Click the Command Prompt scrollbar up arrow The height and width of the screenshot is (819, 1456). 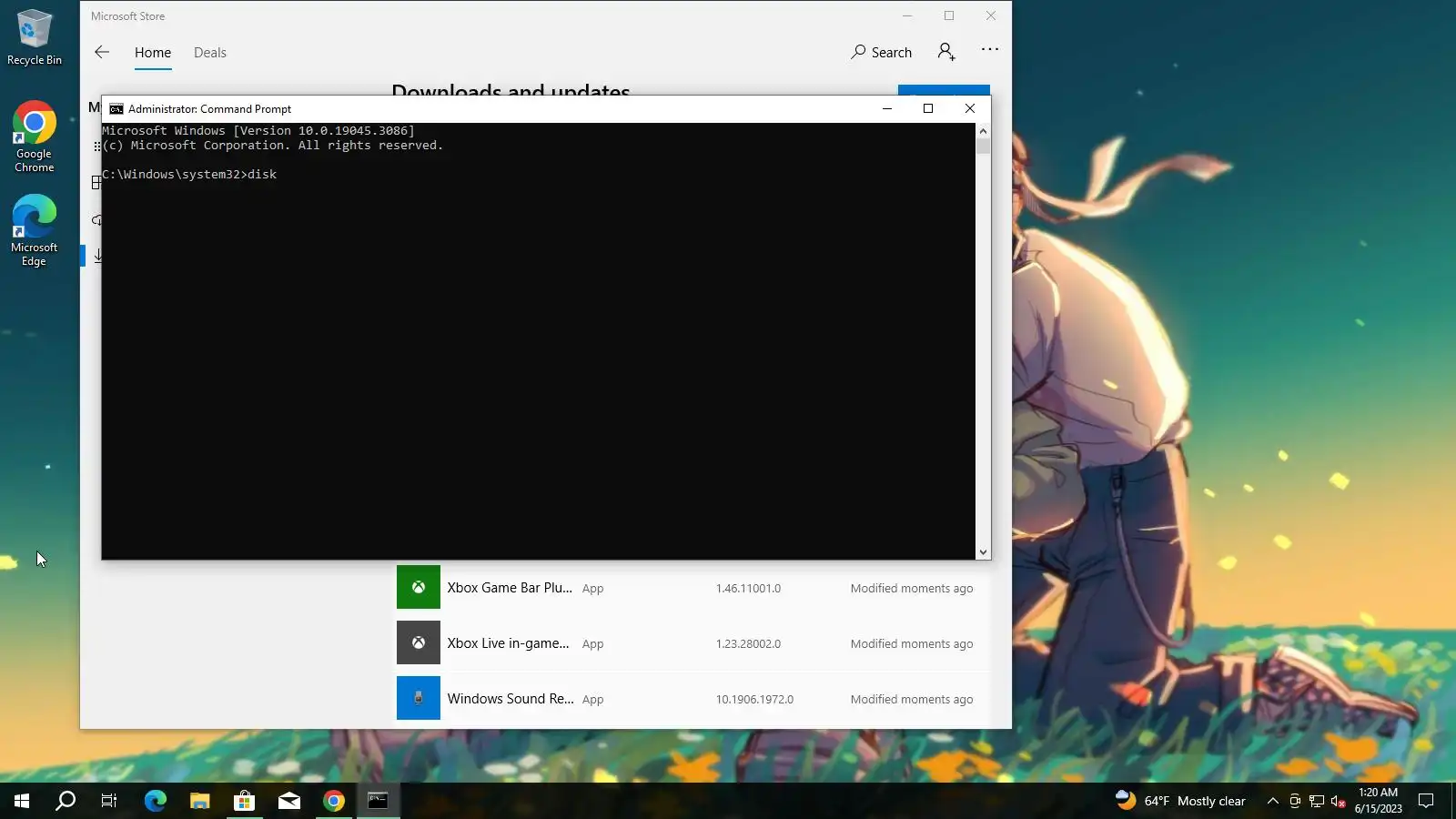[x=983, y=131]
